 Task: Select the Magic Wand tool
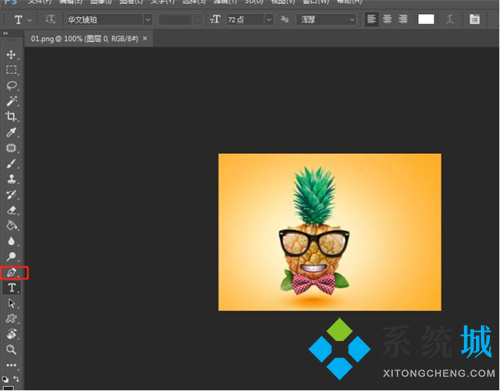11,101
